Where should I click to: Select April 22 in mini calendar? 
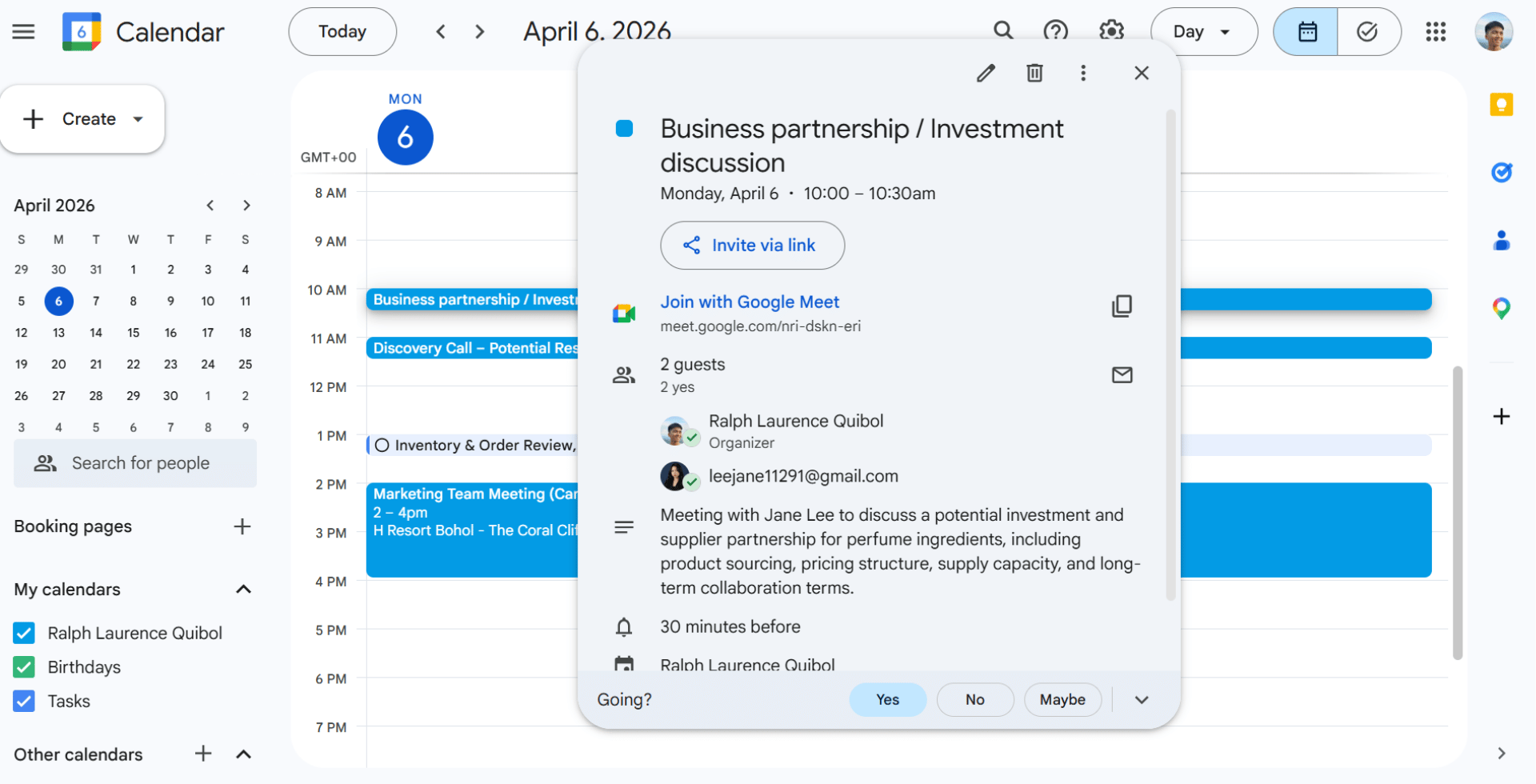pos(133,364)
